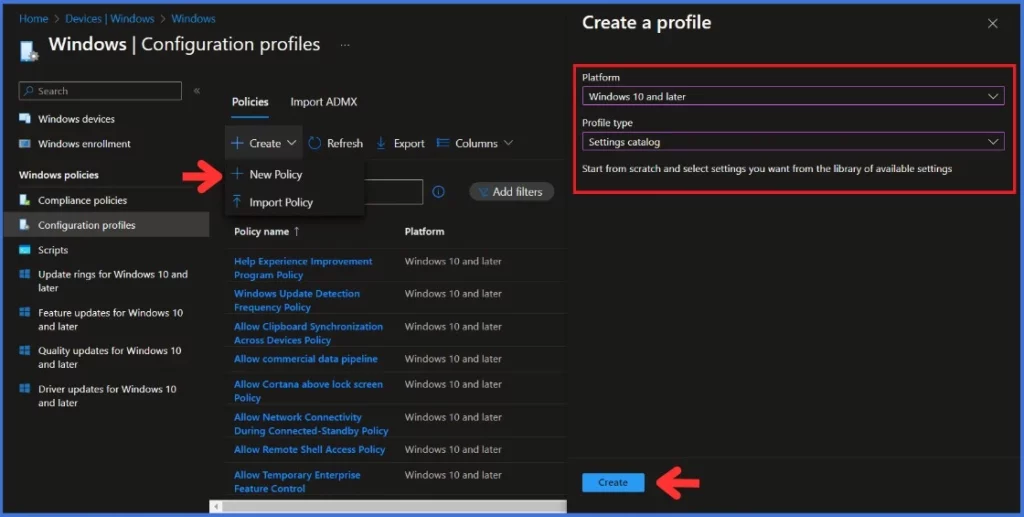Open Windows enrollment in sidebar

point(84,144)
